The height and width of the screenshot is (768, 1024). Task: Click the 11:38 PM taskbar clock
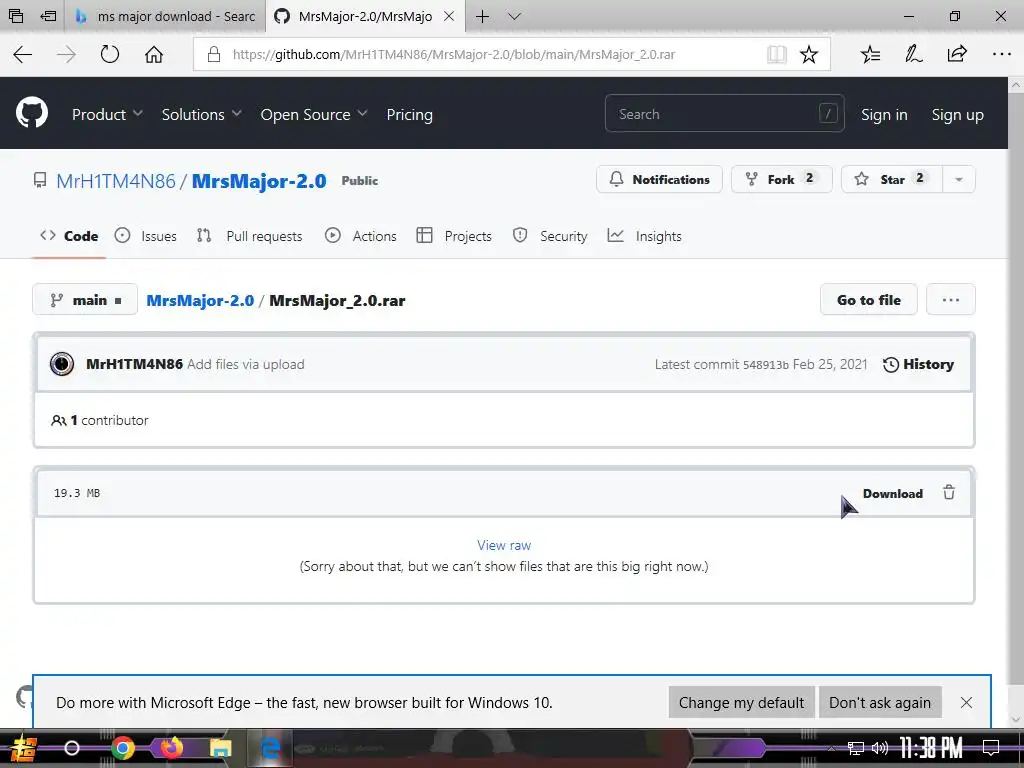click(931, 748)
